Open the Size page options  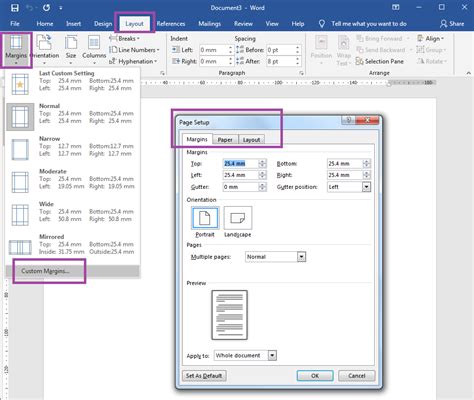coord(71,50)
